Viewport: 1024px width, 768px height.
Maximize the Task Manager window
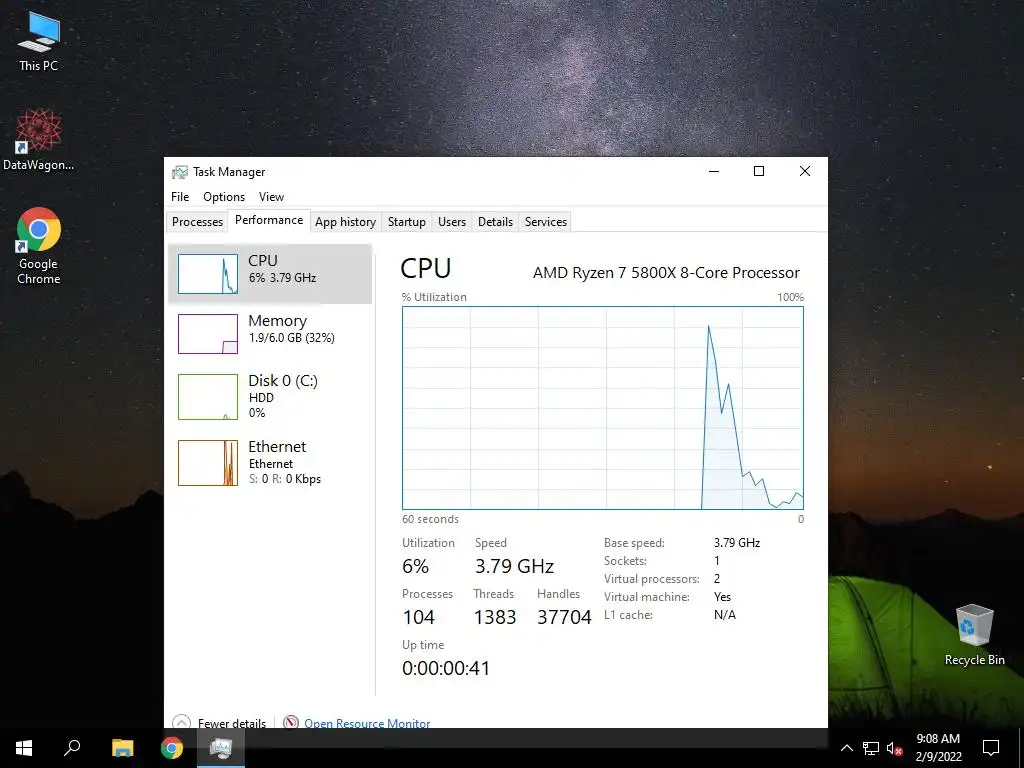pyautogui.click(x=759, y=171)
